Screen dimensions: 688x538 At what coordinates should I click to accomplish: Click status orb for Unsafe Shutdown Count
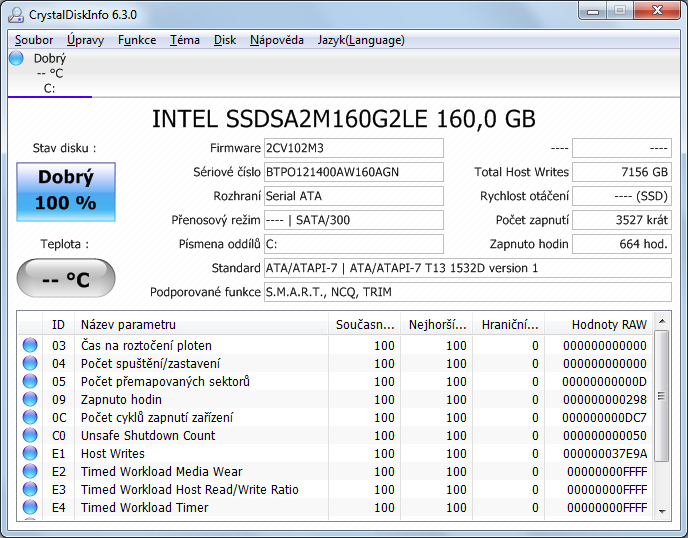(x=30, y=436)
